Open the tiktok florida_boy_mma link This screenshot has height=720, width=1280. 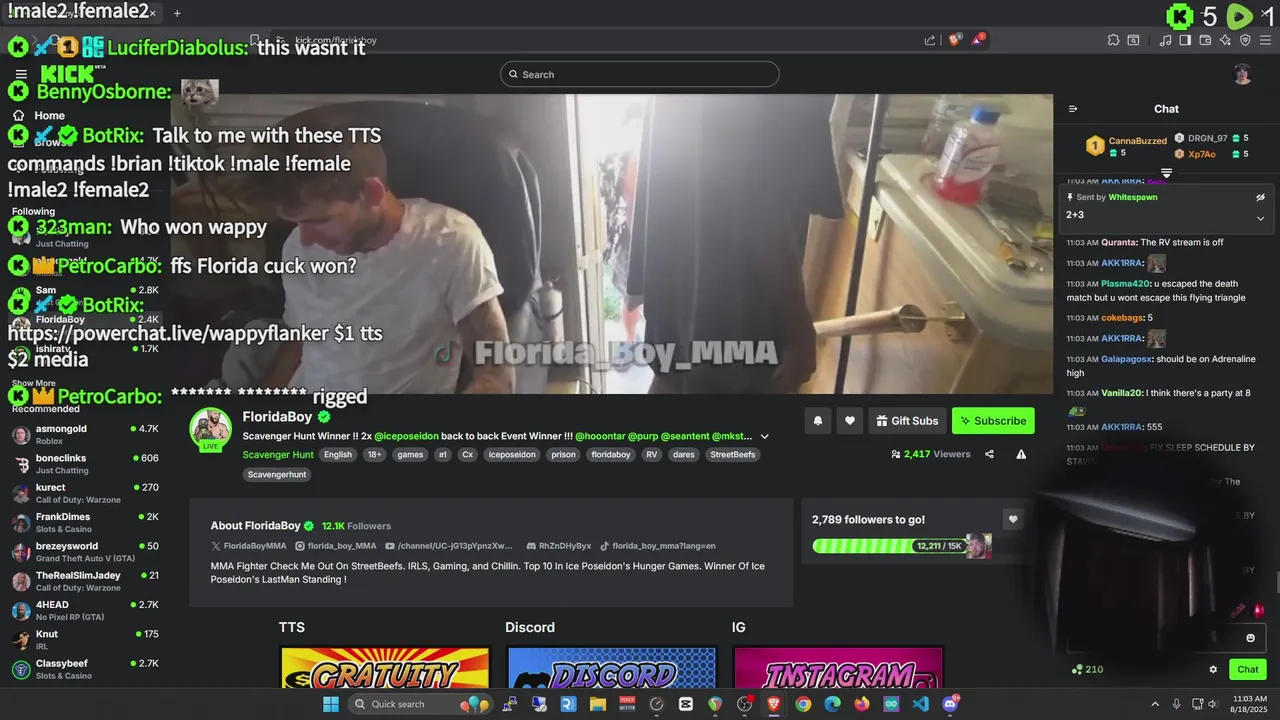pos(658,546)
